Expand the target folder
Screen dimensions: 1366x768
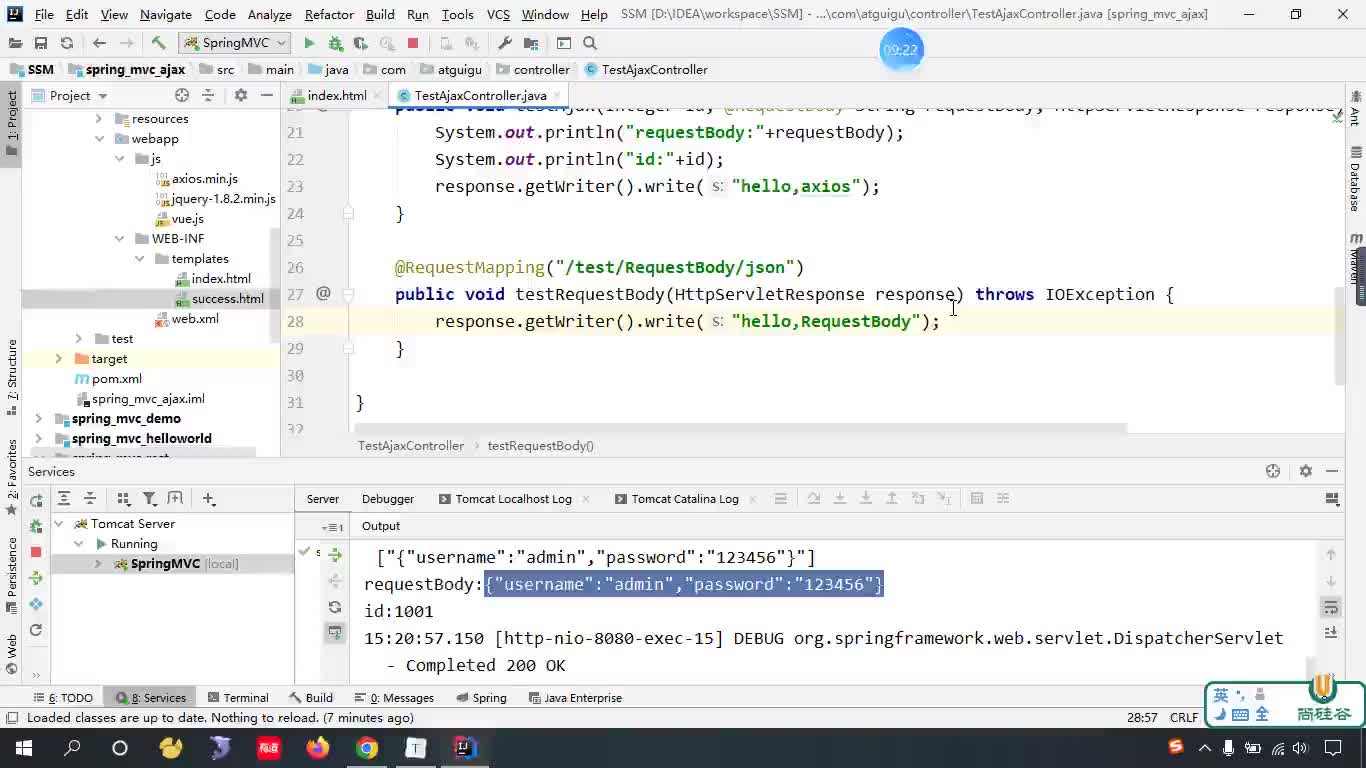tap(58, 359)
